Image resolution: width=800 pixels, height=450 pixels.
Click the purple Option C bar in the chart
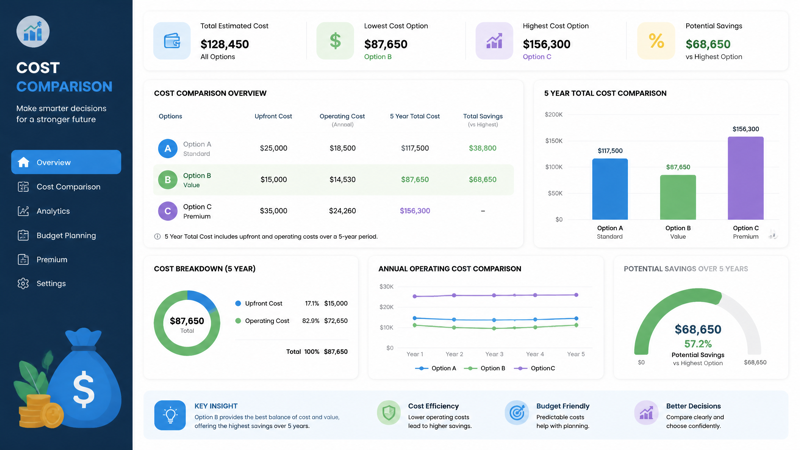pyautogui.click(x=745, y=178)
